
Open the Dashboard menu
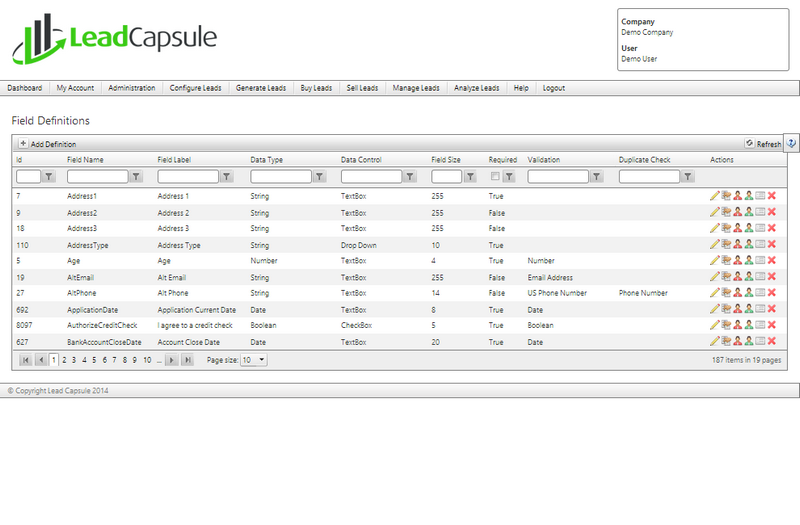[x=24, y=88]
